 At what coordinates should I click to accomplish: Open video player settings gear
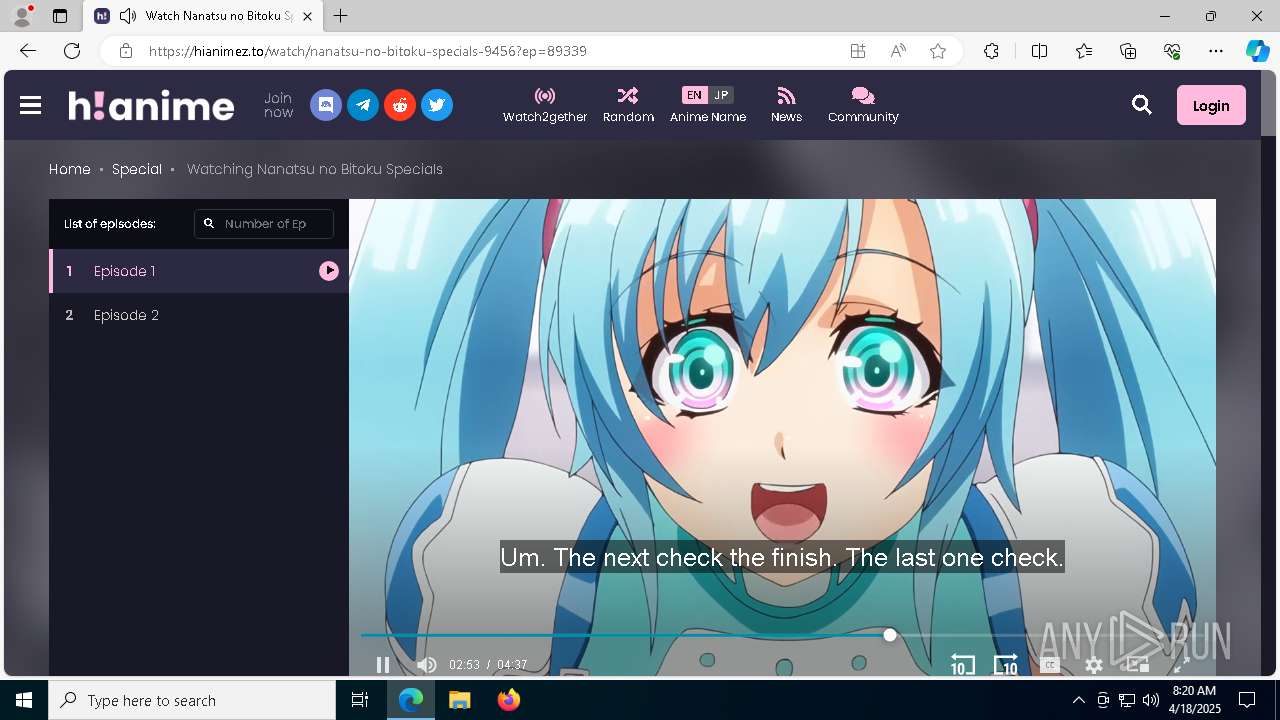[1094, 665]
